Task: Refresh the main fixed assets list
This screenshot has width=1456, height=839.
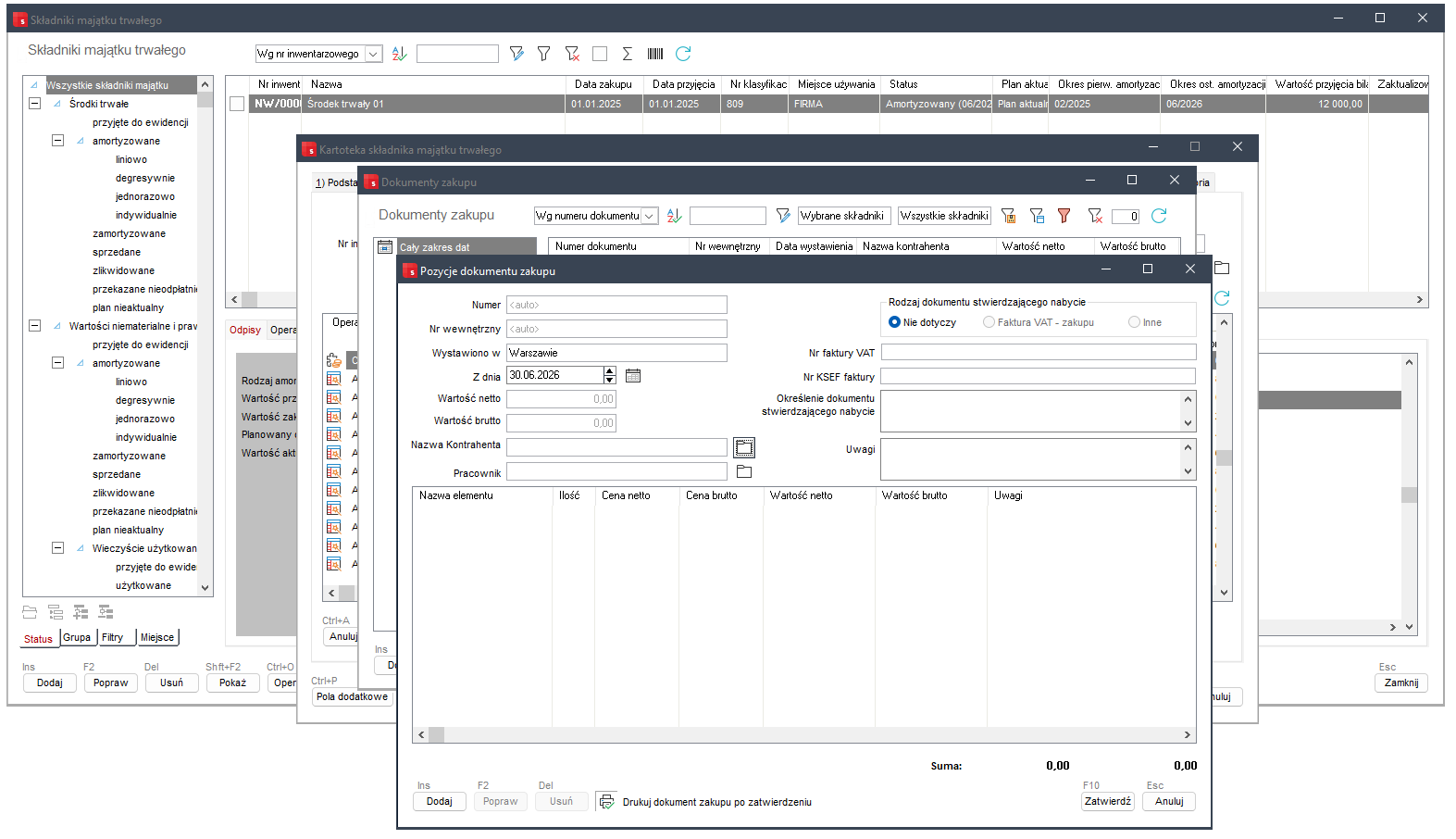Action: [x=683, y=55]
